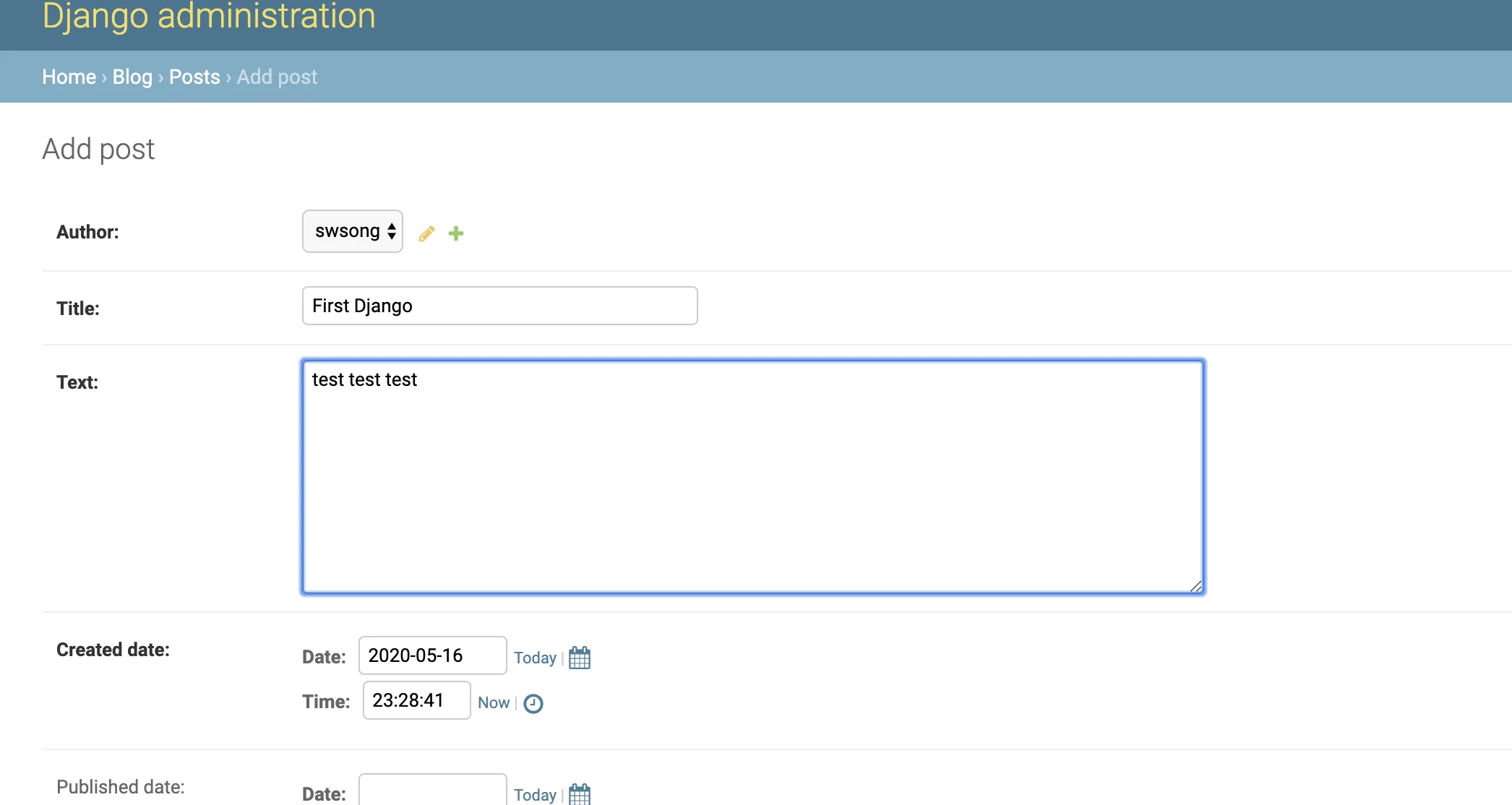Focus the Created time input field

[416, 700]
